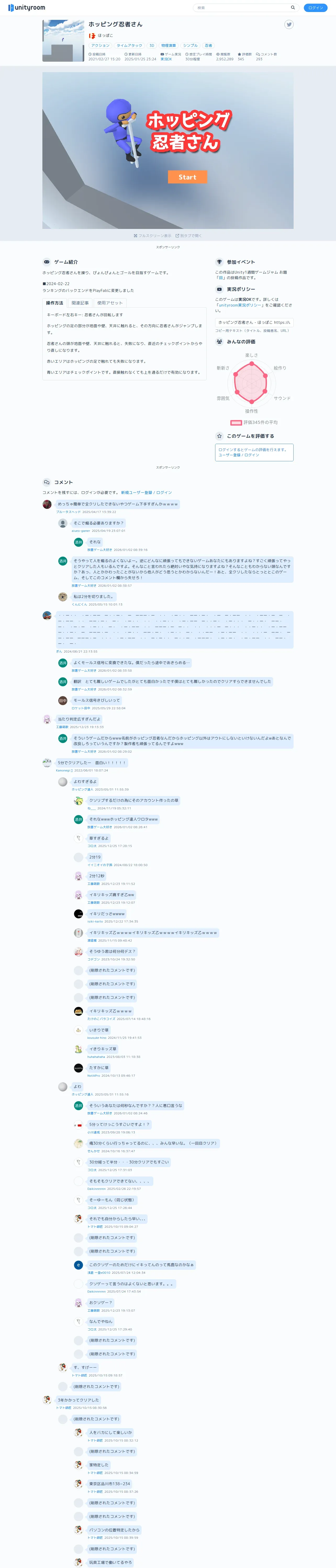Click the pink legend box for 評価345件の平均
Image resolution: width=336 pixels, height=1568 pixels.
click(x=236, y=422)
